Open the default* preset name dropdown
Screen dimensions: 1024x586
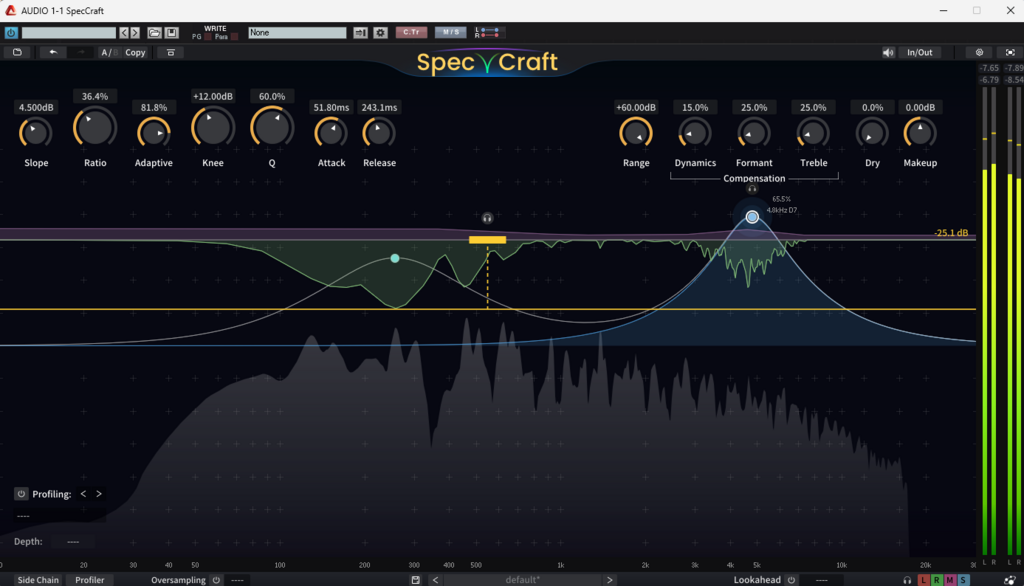coord(522,579)
